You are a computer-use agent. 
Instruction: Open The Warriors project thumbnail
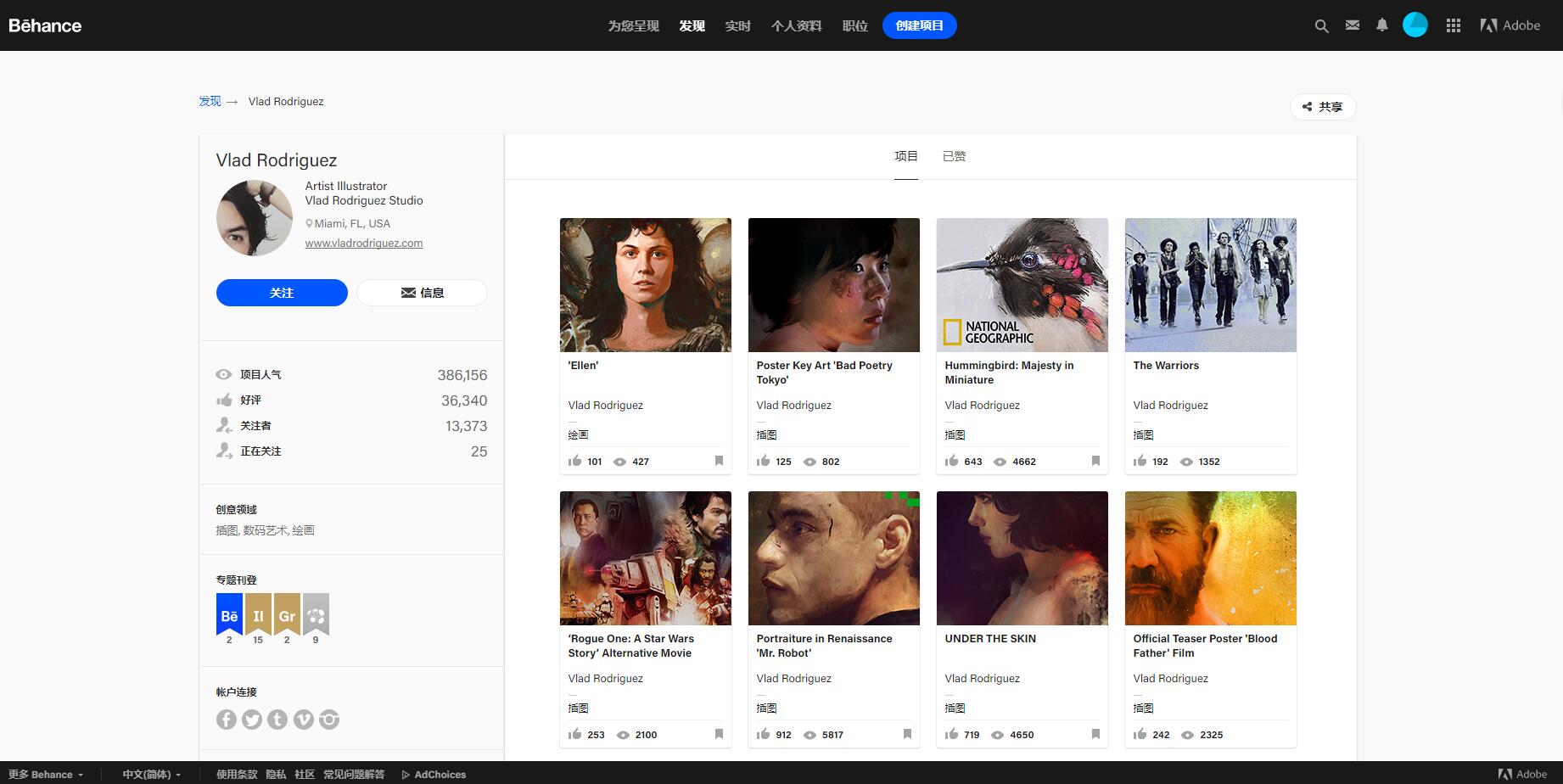point(1211,285)
